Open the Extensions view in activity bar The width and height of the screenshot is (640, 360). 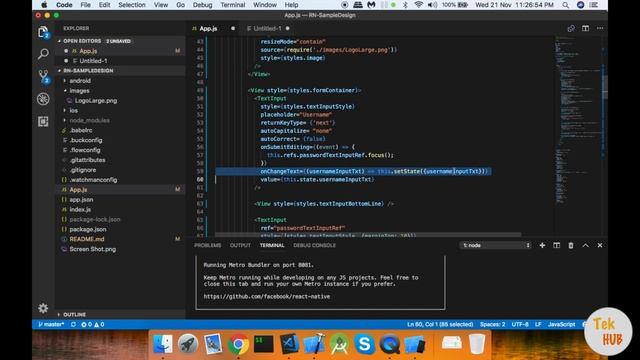coord(43,121)
